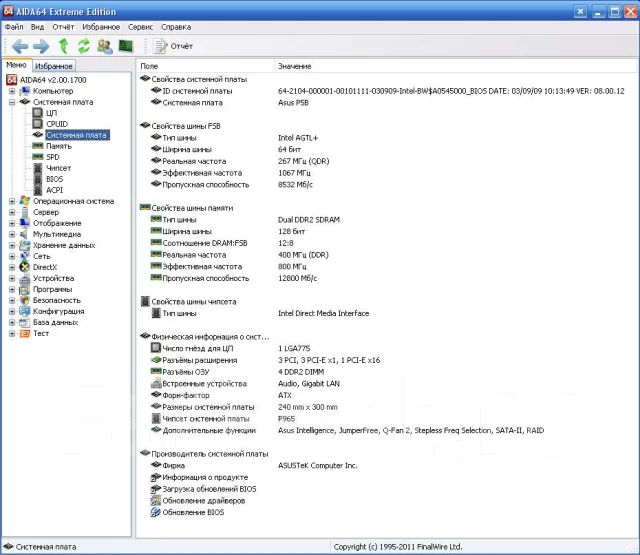Open Обновление драйверов link
This screenshot has width=640, height=555.
pyautogui.click(x=203, y=501)
